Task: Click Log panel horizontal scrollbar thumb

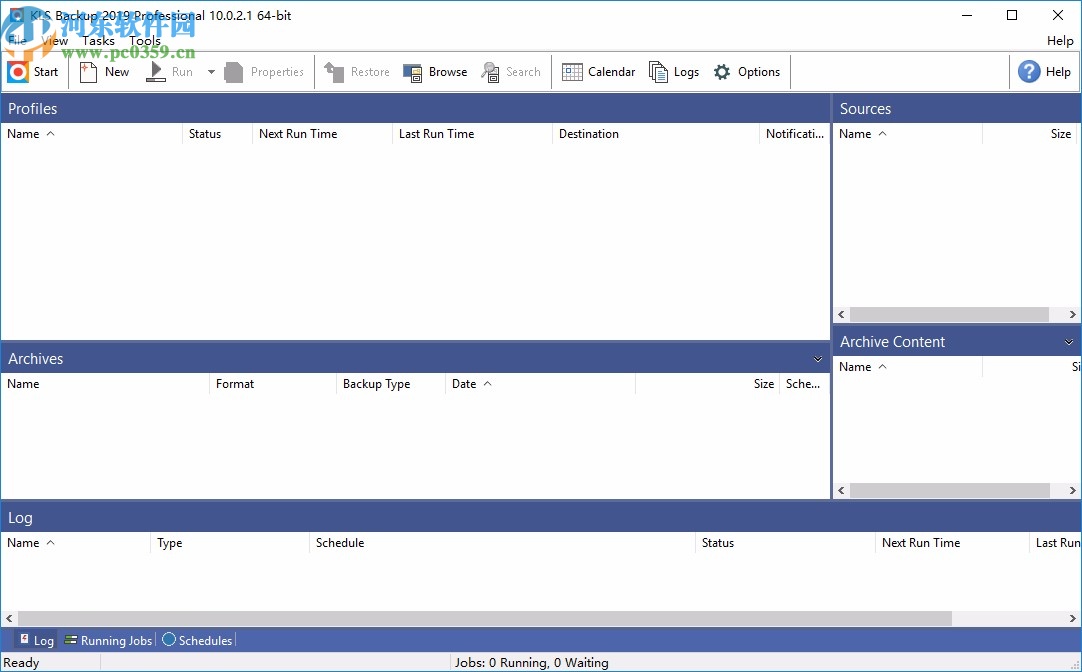Action: coord(485,618)
